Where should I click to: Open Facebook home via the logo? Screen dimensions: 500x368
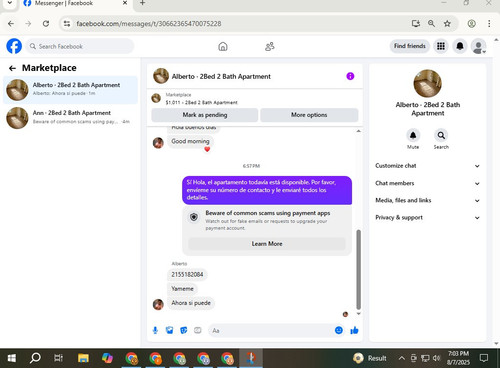pyautogui.click(x=14, y=46)
